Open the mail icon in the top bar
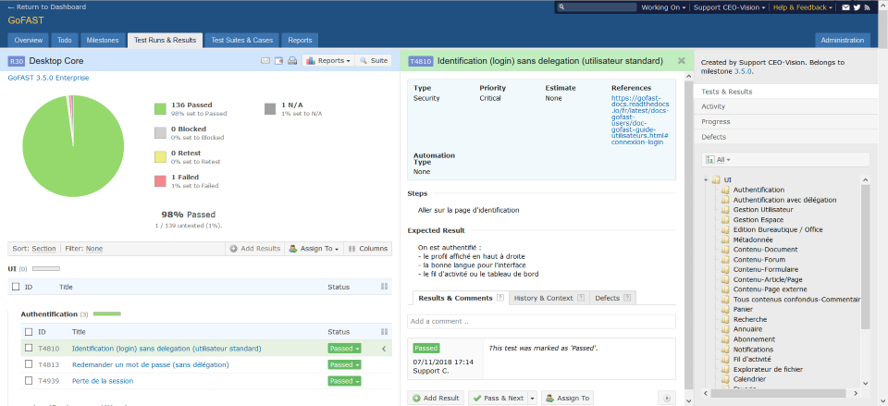 846,7
